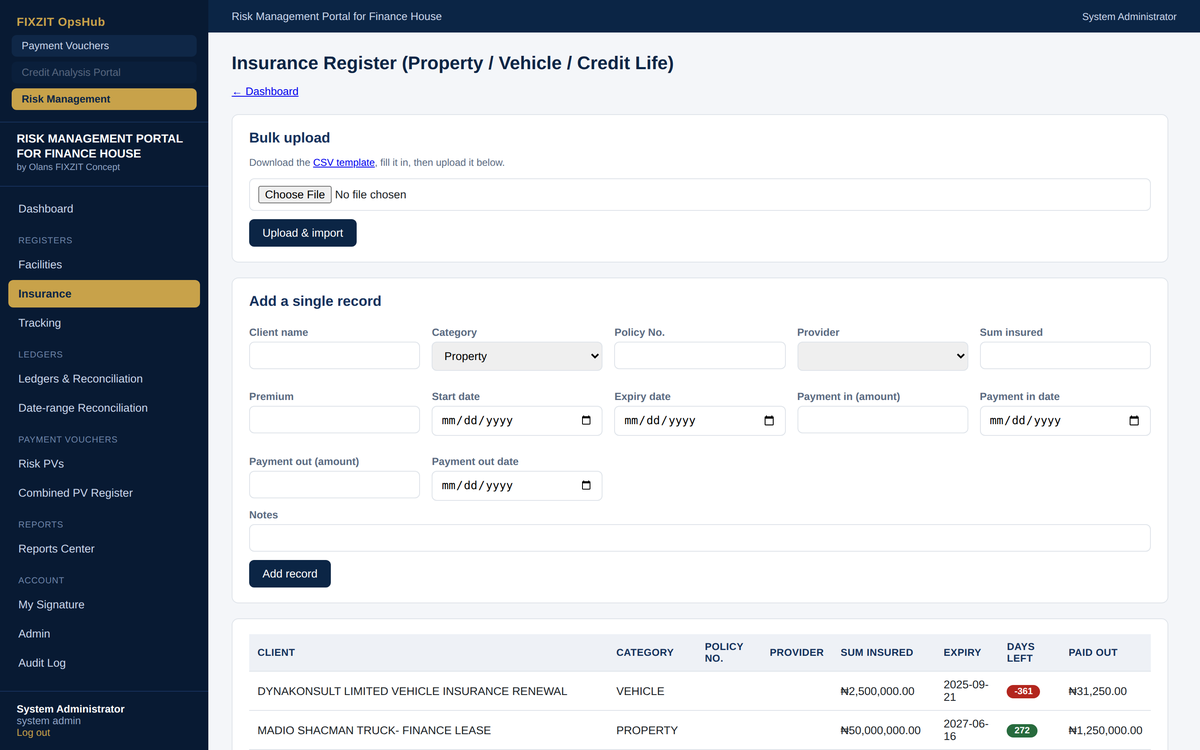Open calendar picker in Start date field
Viewport: 1200px width, 750px height.
pyautogui.click(x=586, y=421)
